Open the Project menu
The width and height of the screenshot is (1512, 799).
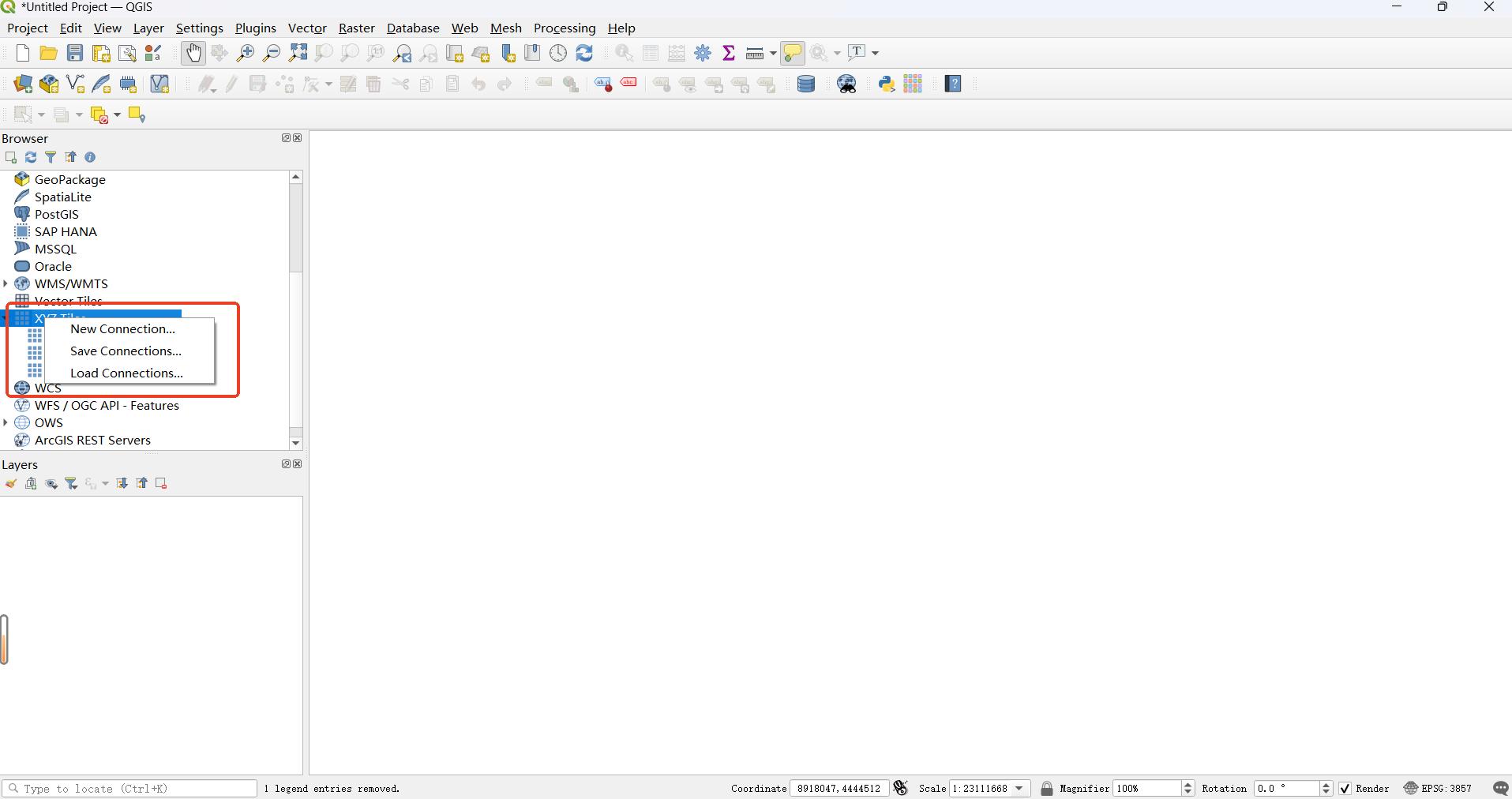pyautogui.click(x=28, y=28)
